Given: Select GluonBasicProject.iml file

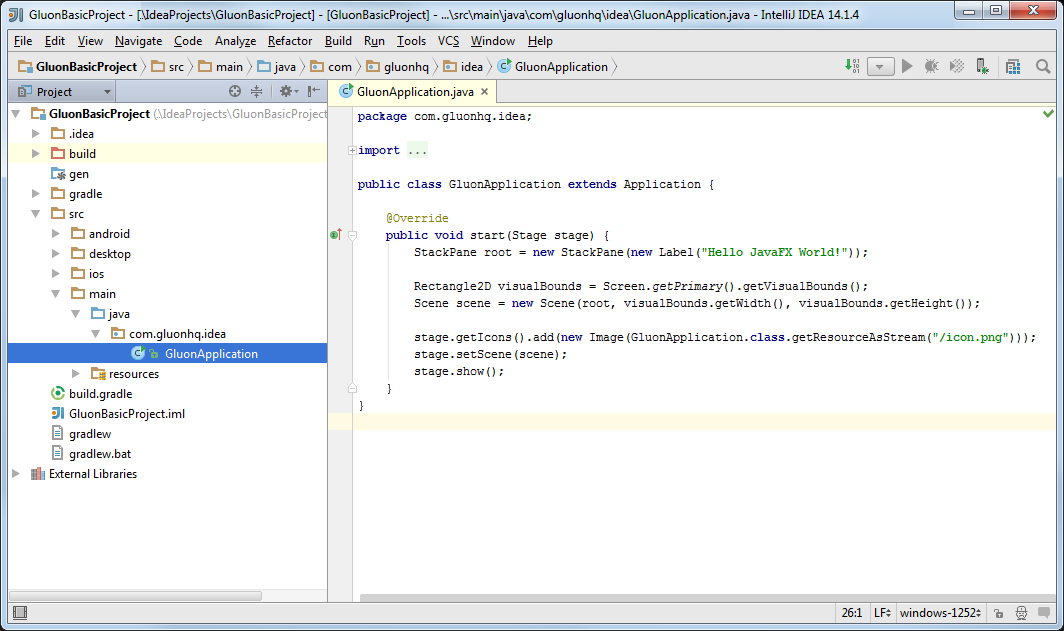Looking at the screenshot, I should tap(118, 413).
